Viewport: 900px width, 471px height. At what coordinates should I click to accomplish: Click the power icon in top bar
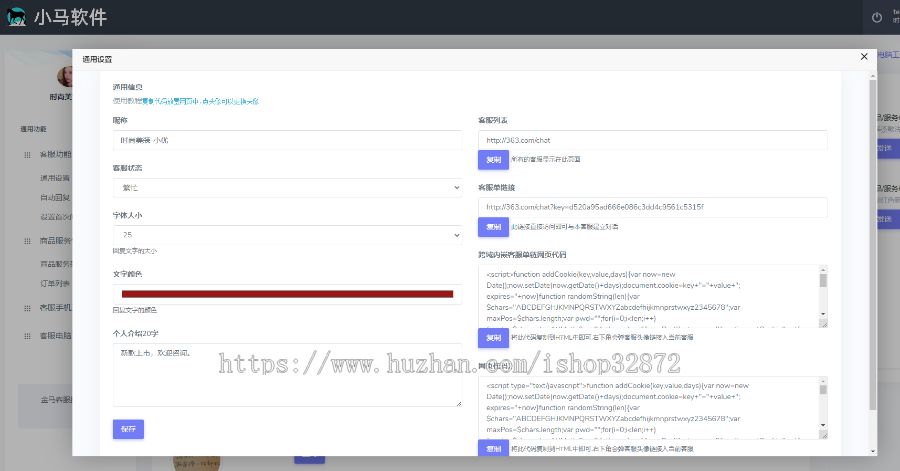coord(876,18)
